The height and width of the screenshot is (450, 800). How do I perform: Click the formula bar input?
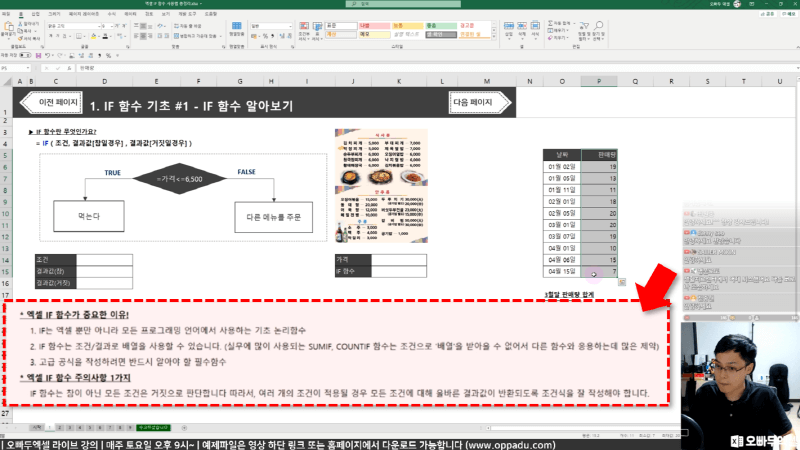434,68
